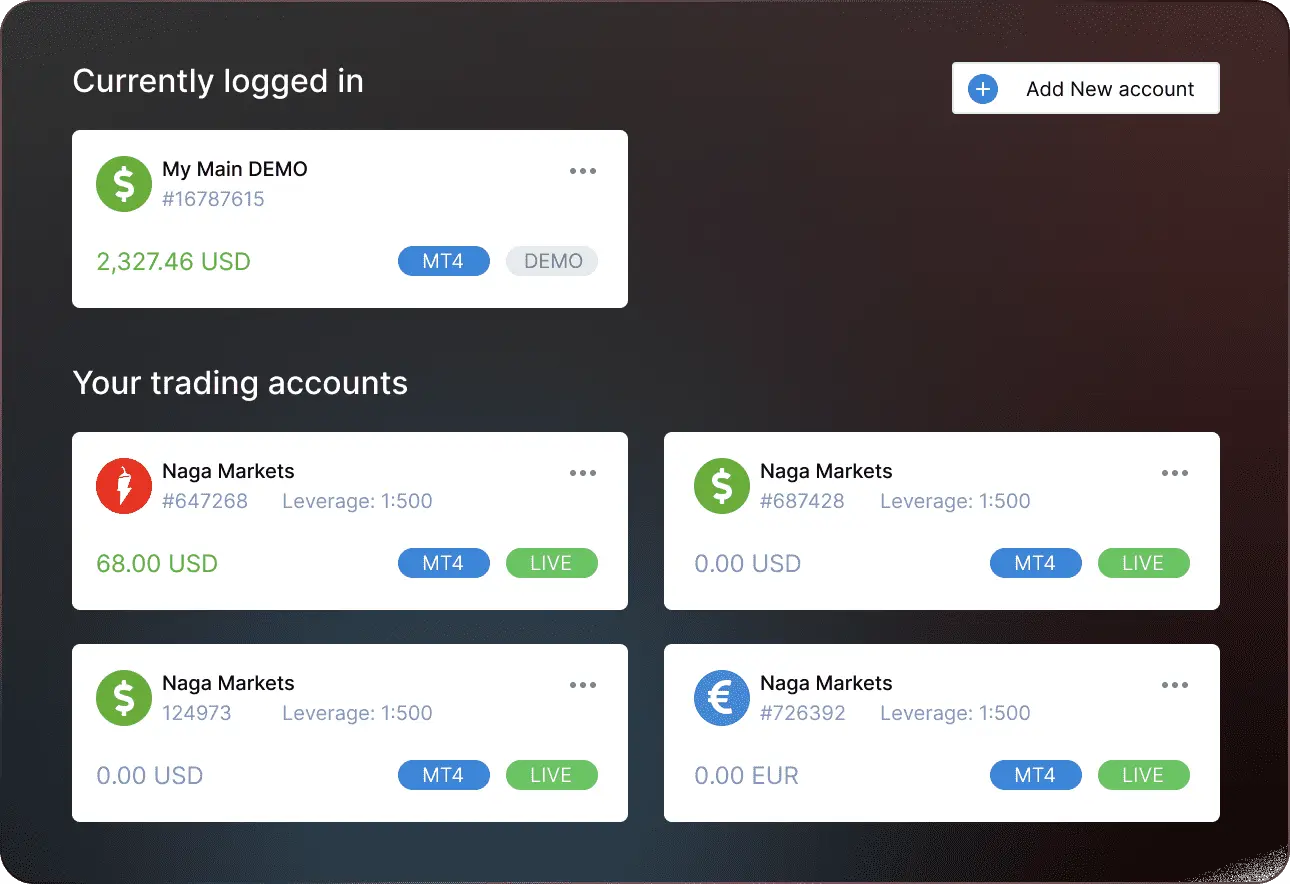The width and height of the screenshot is (1290, 884).
Task: Select the 0.00 EUR account card balance
Action: [x=746, y=775]
